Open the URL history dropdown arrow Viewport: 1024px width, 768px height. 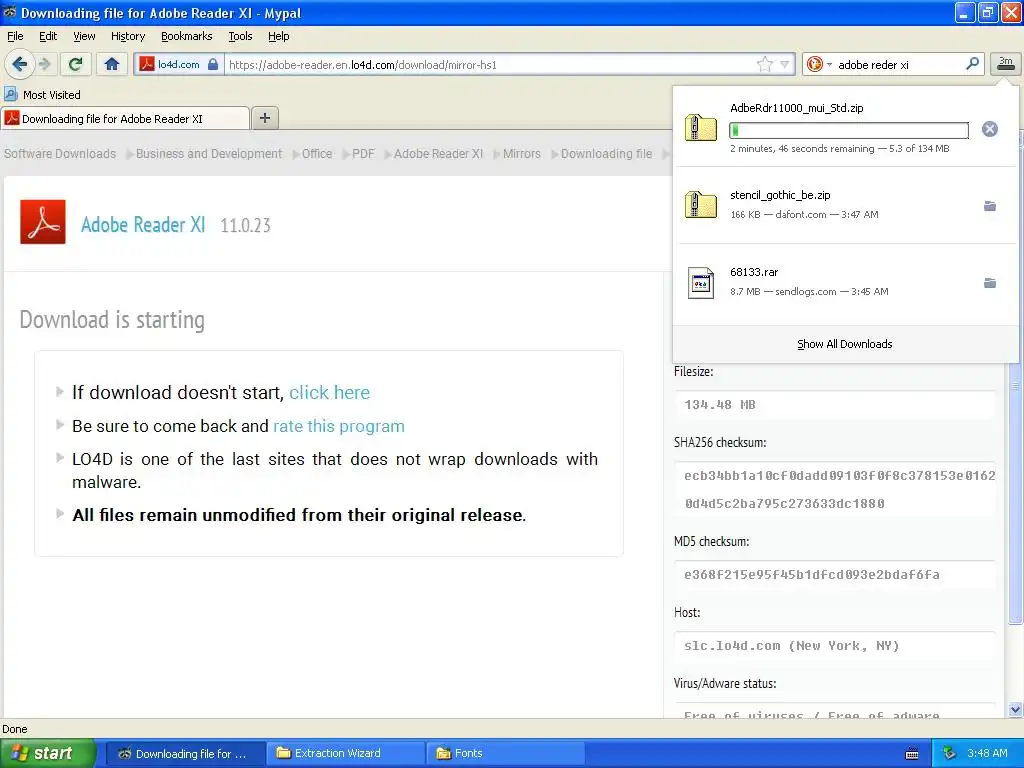(785, 64)
